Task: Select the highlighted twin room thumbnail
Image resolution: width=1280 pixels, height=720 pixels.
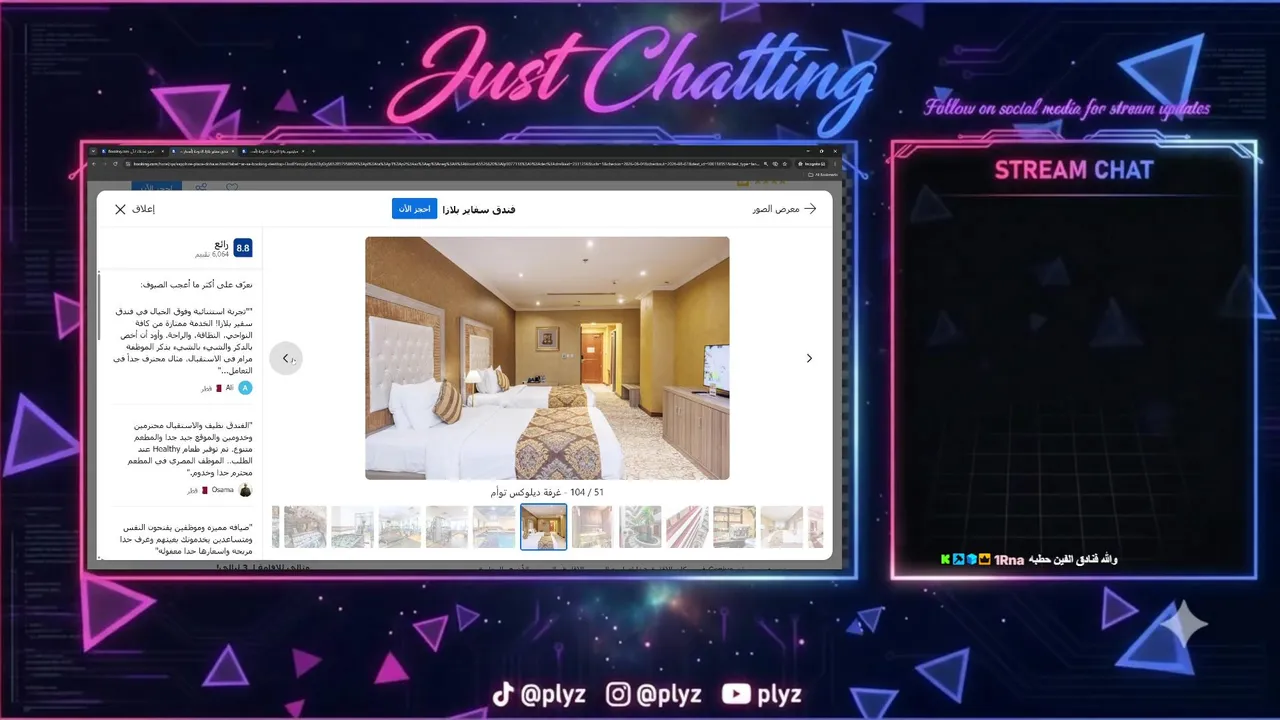Action: (544, 527)
